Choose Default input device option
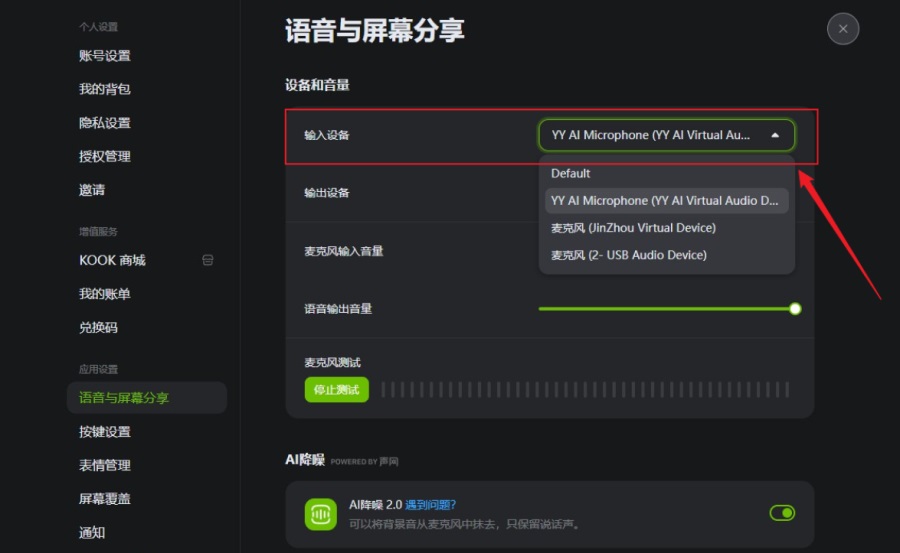Image resolution: width=900 pixels, height=553 pixels. 666,173
